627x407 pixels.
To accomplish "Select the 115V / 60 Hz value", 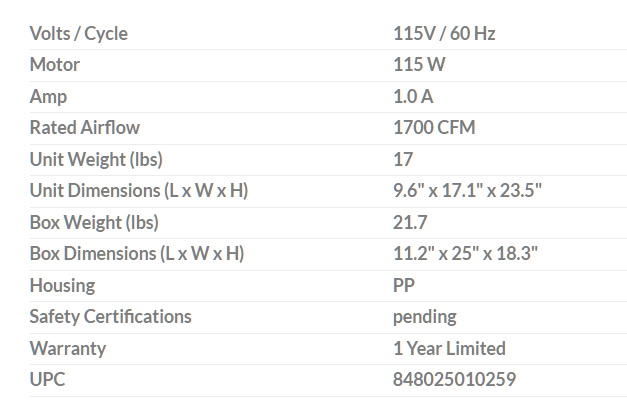I will point(444,34).
